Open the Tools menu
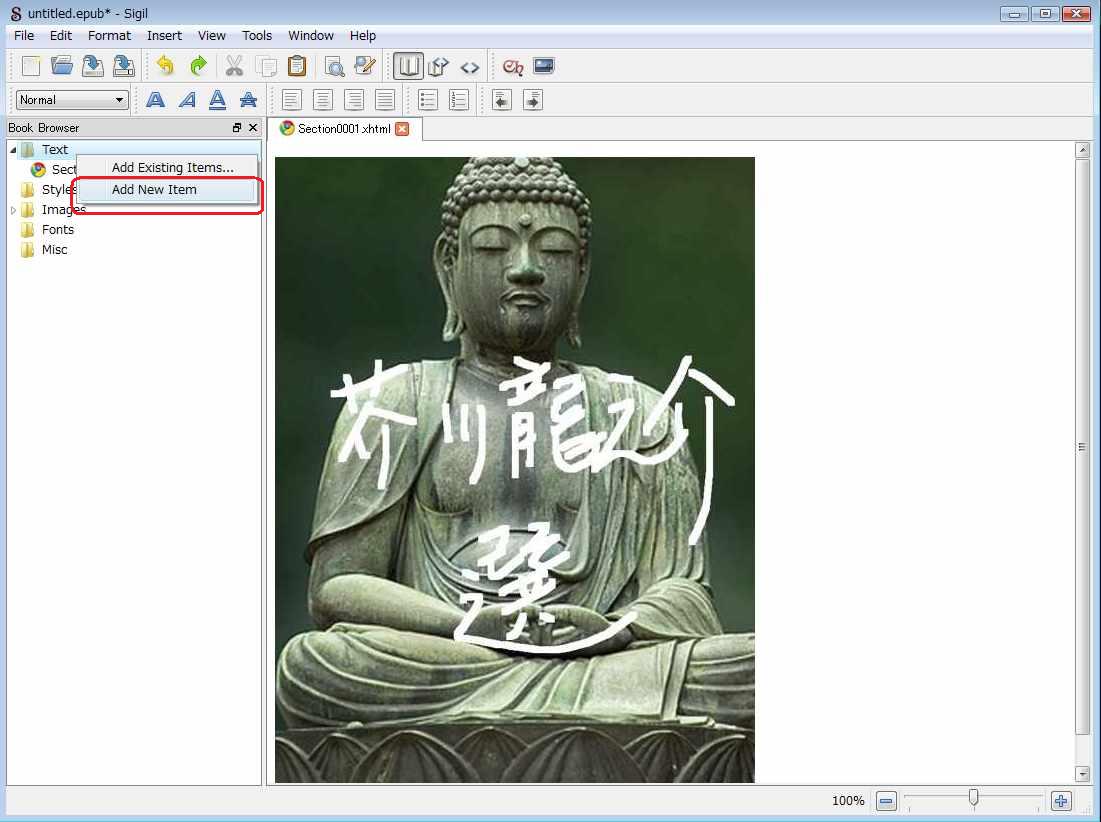Screen dimensions: 1101x822 click(257, 35)
